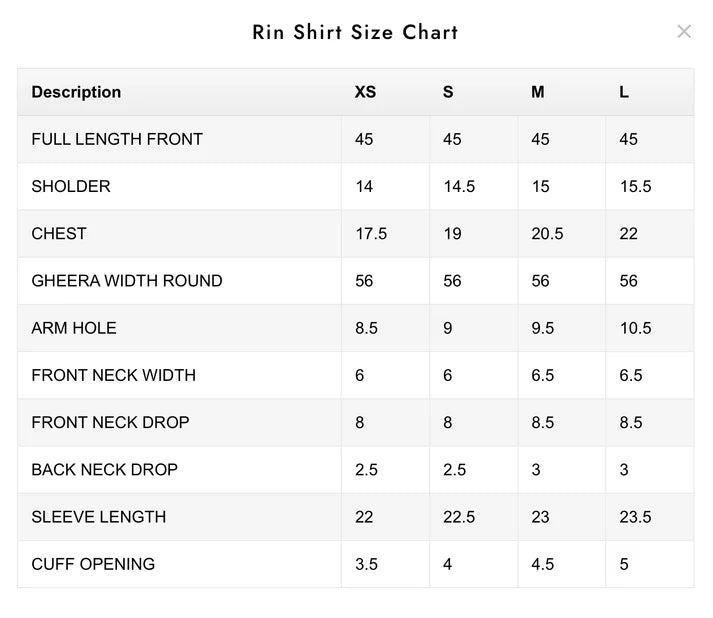Image resolution: width=713 pixels, height=618 pixels.
Task: Click the 20.5 chest value for M
Action: (547, 234)
